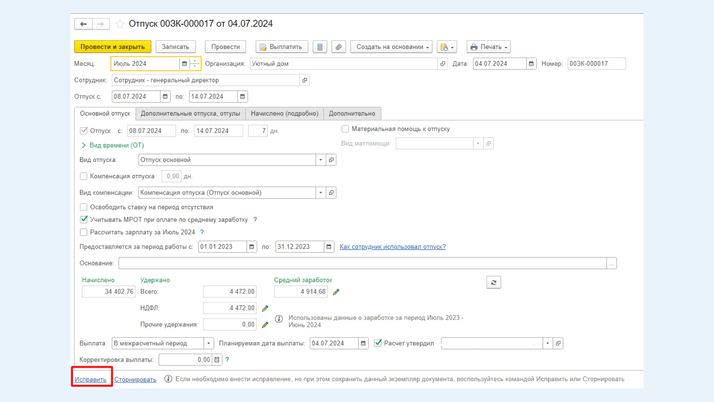Image resolution: width=714 pixels, height=402 pixels.
Task: Open Вид компенсации item link icon
Action: click(x=332, y=193)
